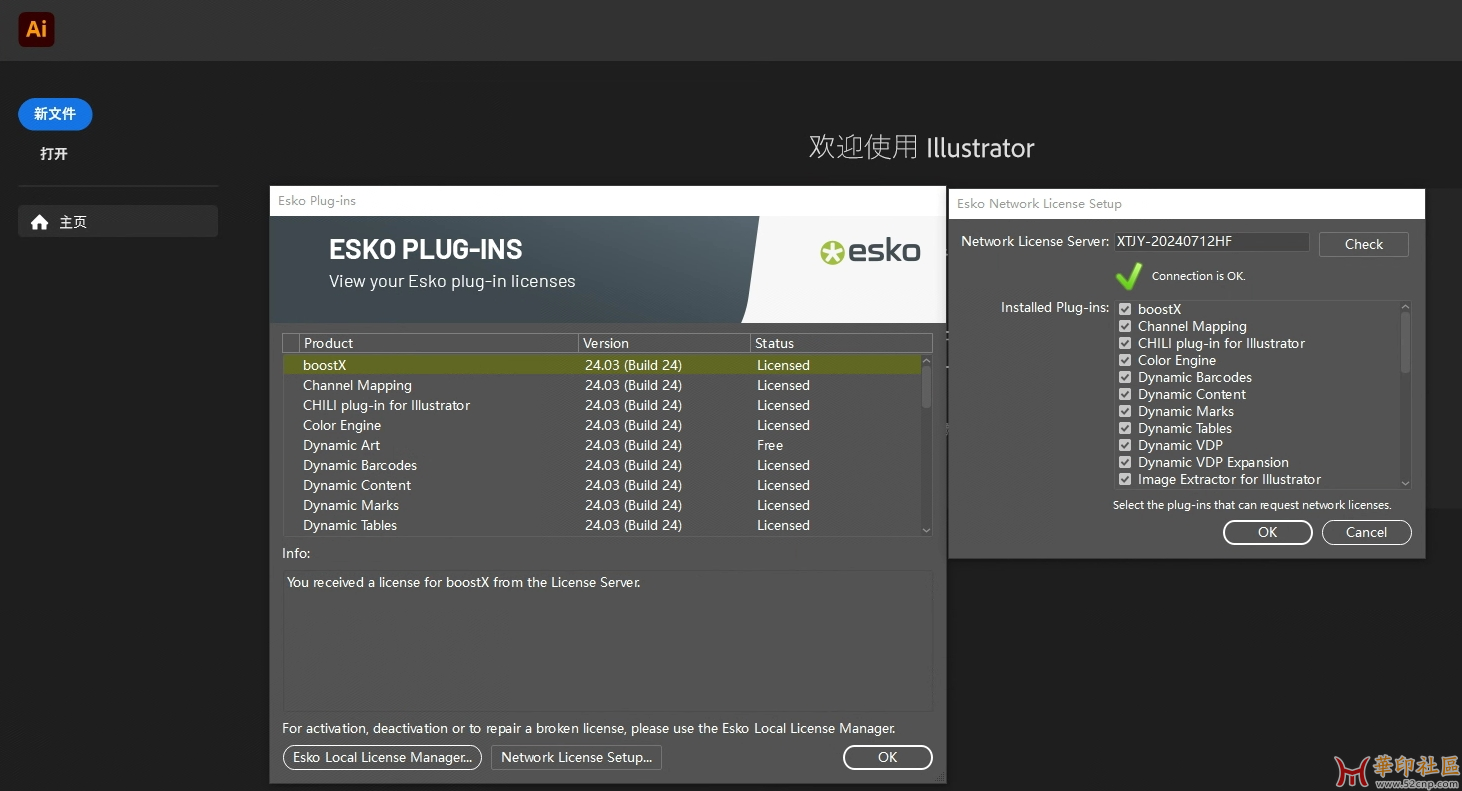Select the Dynamic Tables product row

601,525
